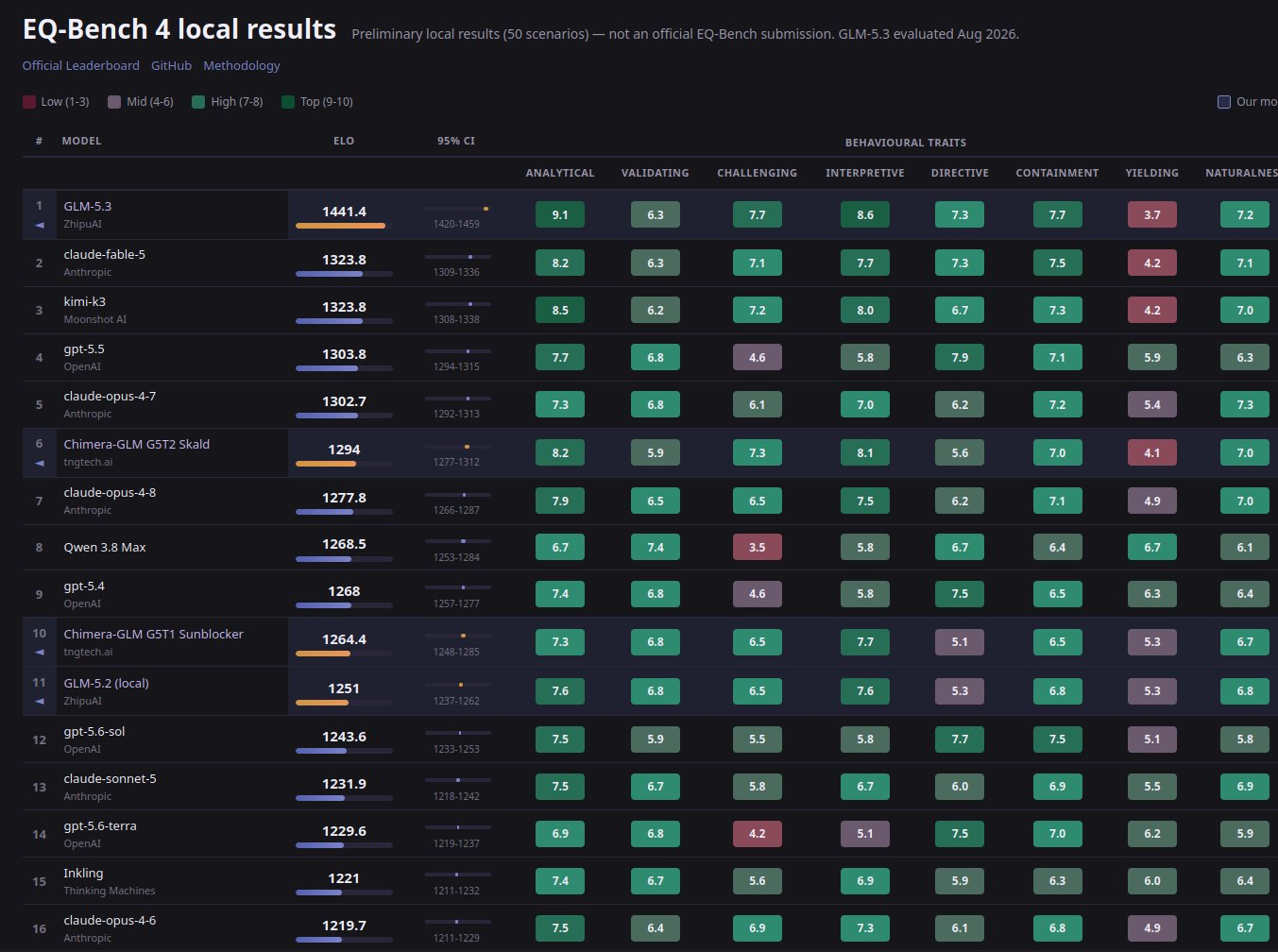Click the confidence interval track above 1277-1312
This screenshot has width=1278, height=952.
click(x=457, y=447)
